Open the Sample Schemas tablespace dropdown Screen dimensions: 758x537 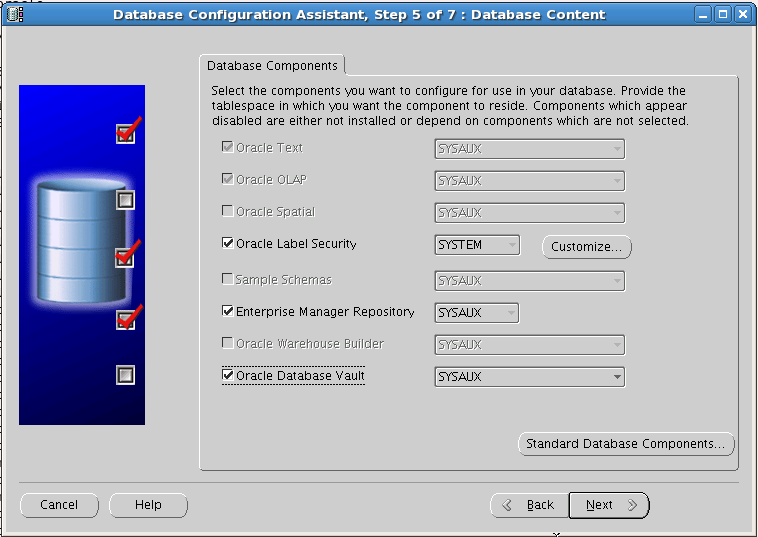529,281
